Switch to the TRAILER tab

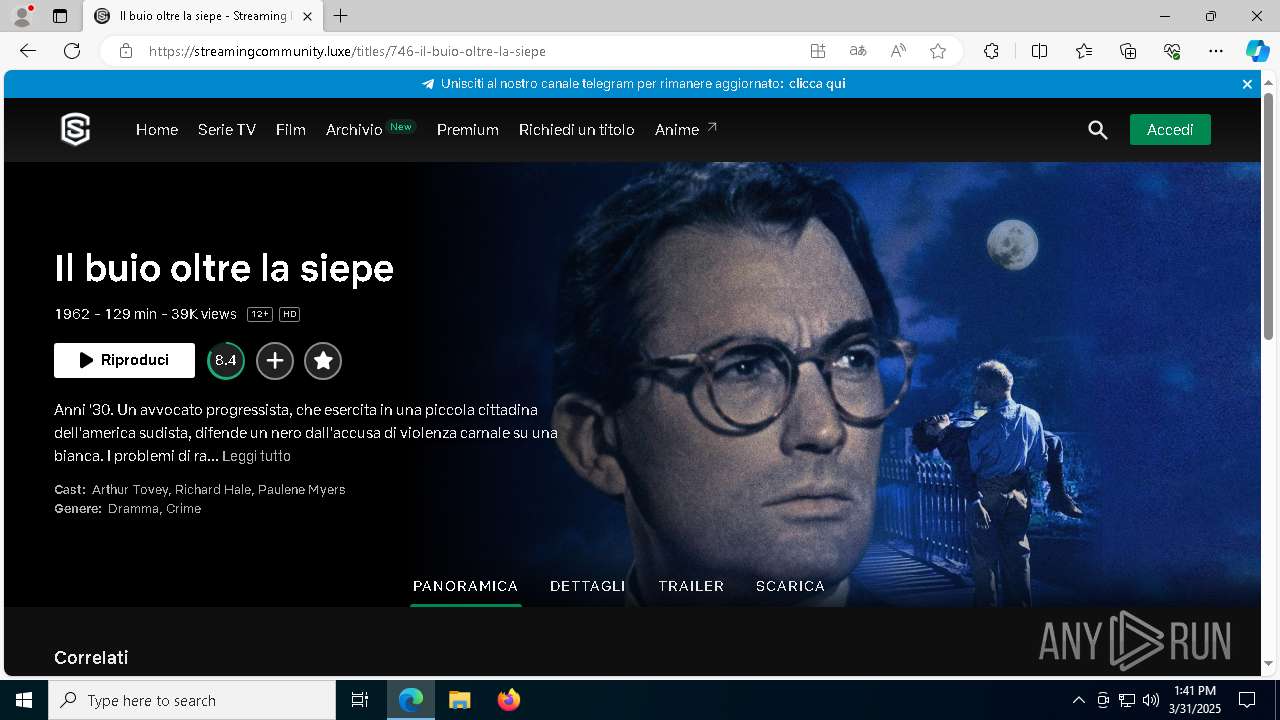click(x=691, y=586)
